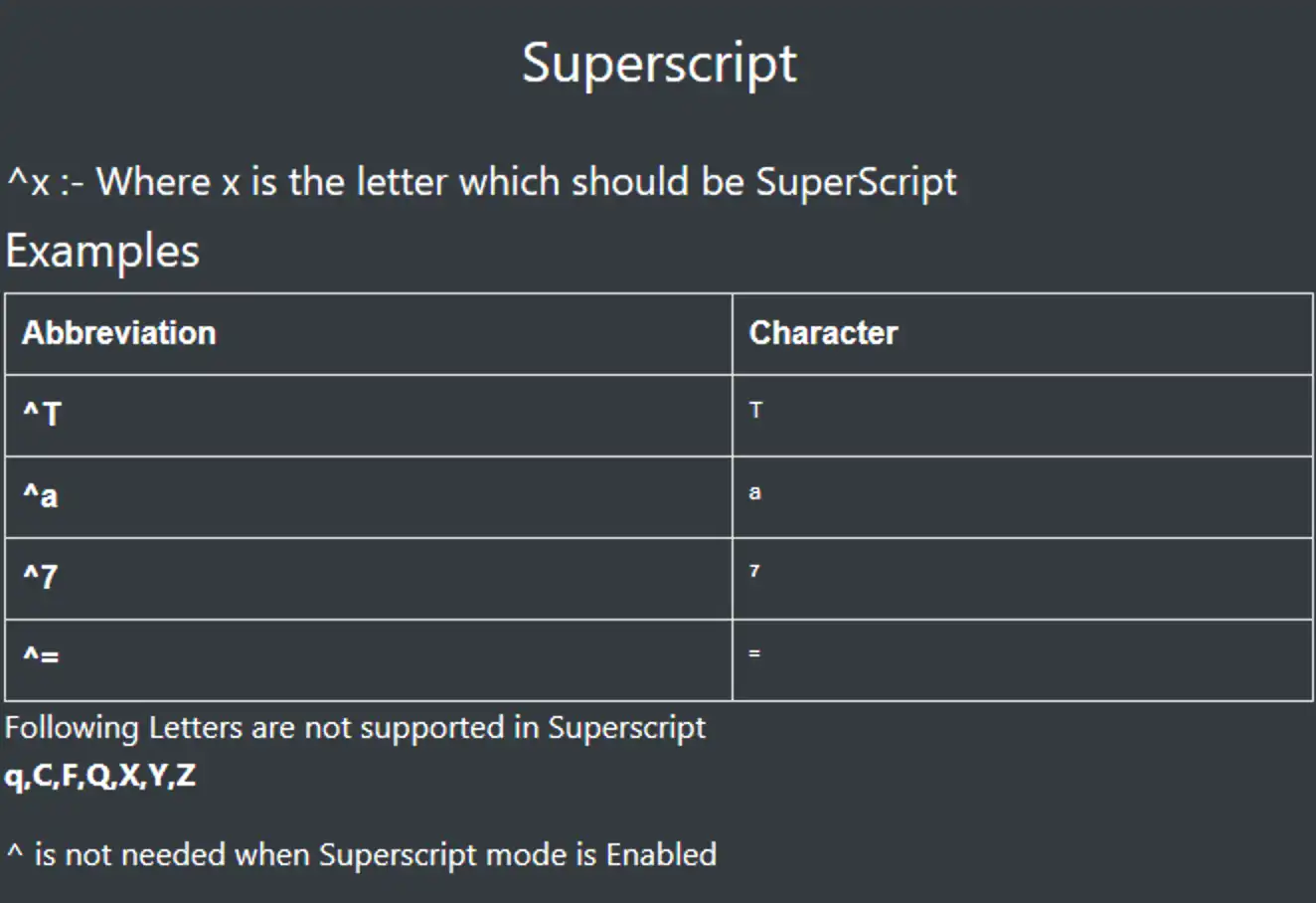Viewport: 1316px width, 903px height.
Task: Click the 'Following Letters are not supported' text
Action: point(355,728)
